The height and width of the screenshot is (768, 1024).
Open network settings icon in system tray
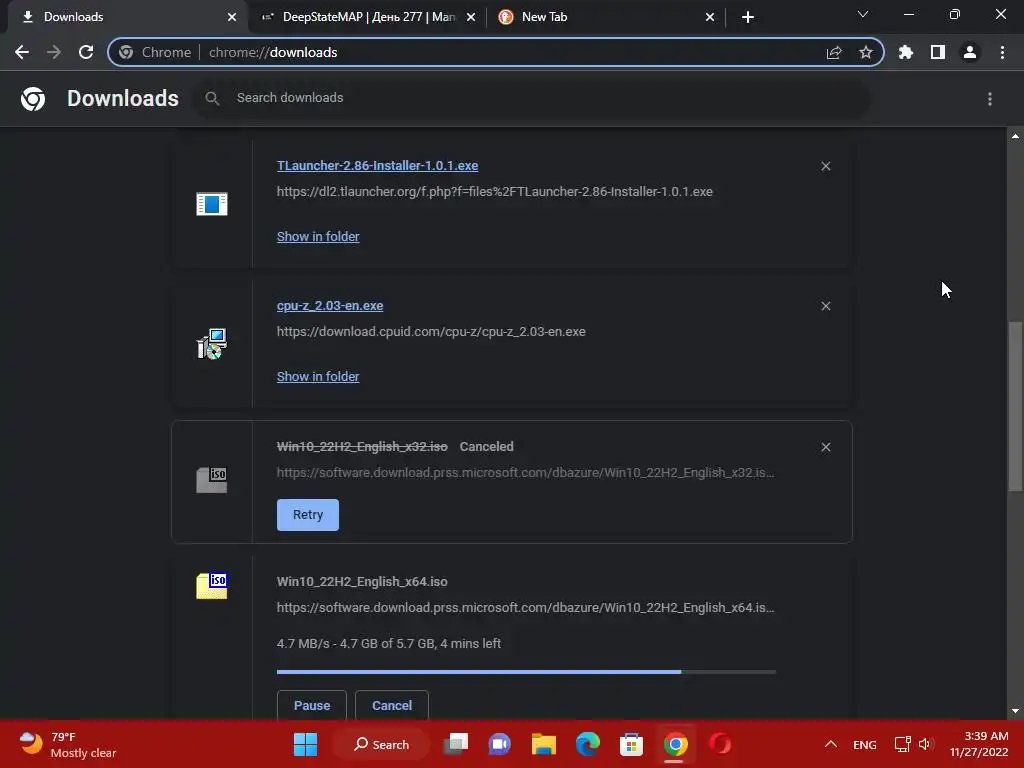coord(903,744)
